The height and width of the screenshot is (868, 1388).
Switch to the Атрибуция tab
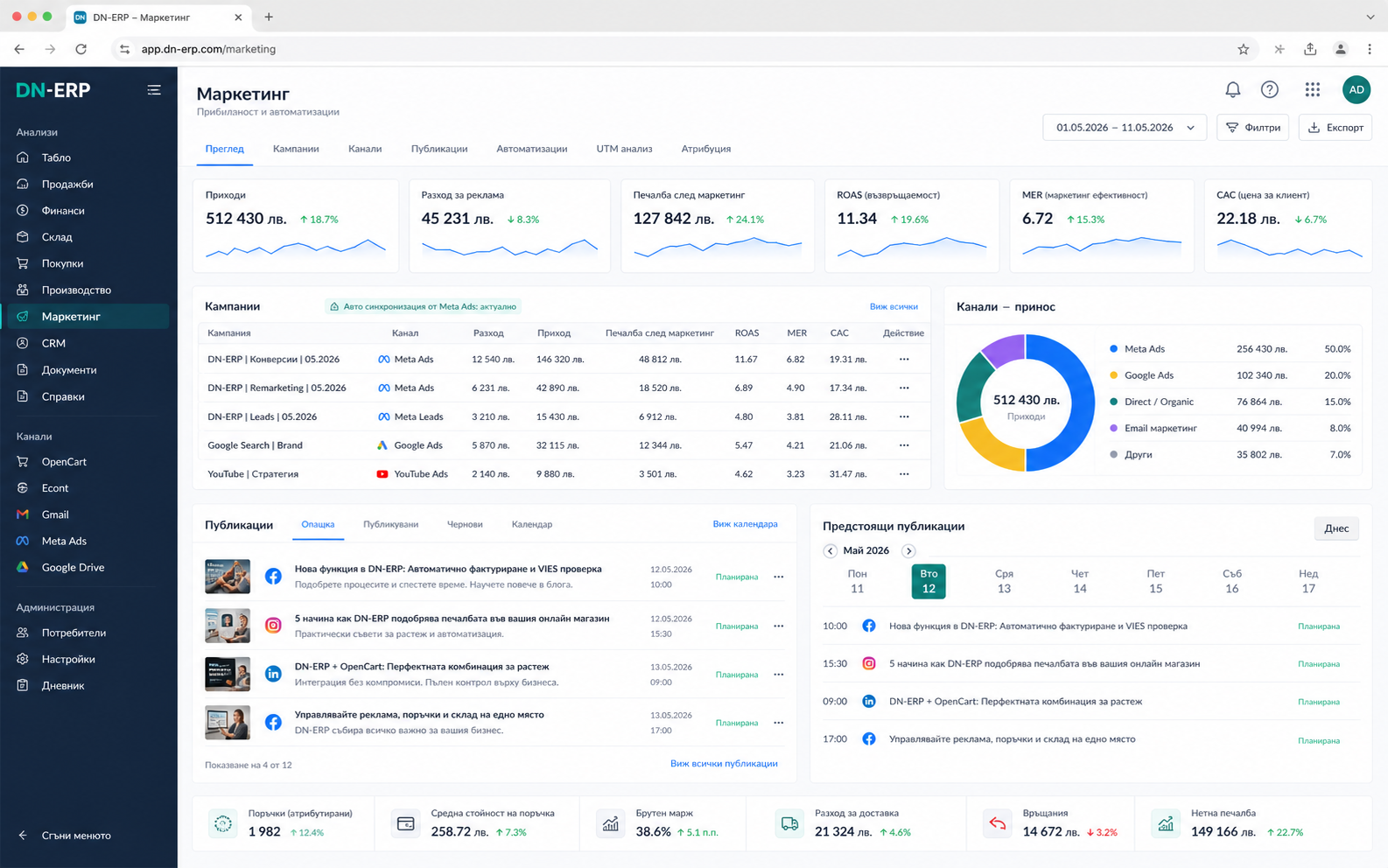tap(706, 149)
